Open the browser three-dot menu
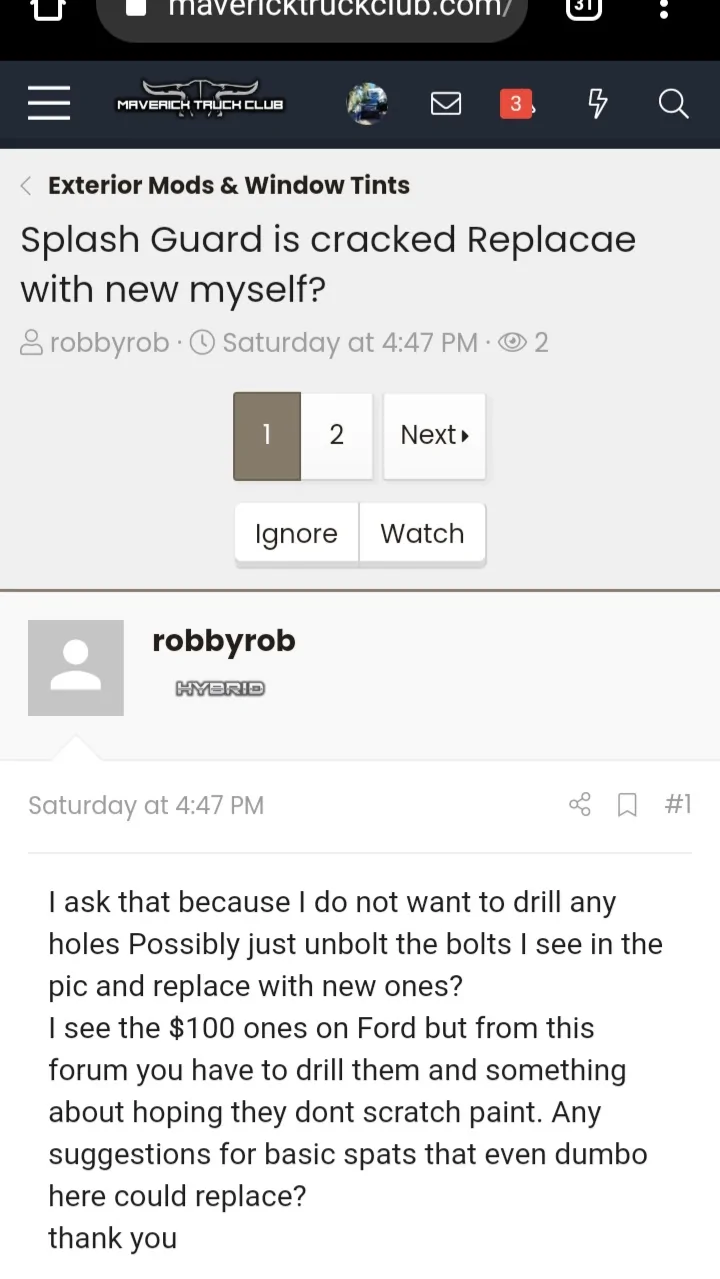The width and height of the screenshot is (720, 1279). pos(663,10)
